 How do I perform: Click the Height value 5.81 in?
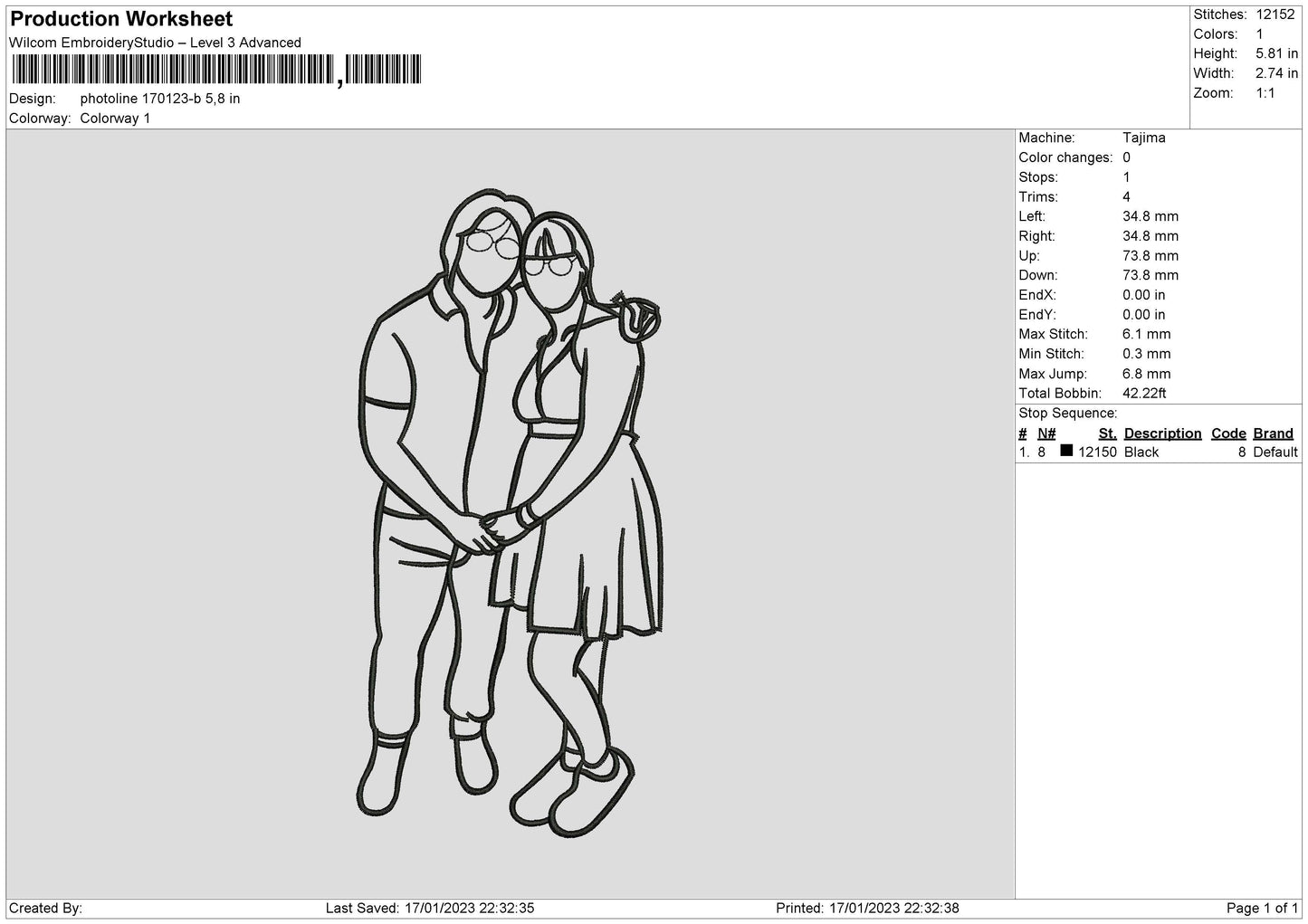[1276, 54]
